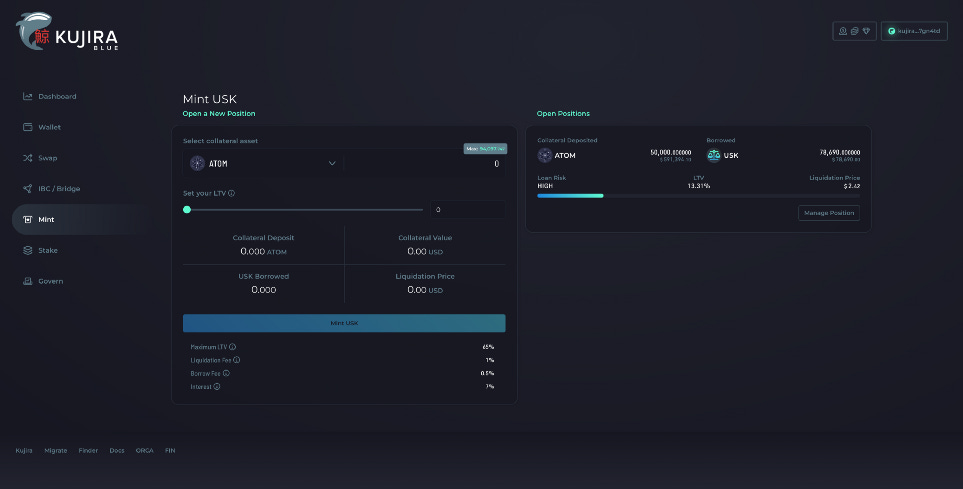
Task: Click the info icon next to Liquidation Fee
Action: coord(236,360)
